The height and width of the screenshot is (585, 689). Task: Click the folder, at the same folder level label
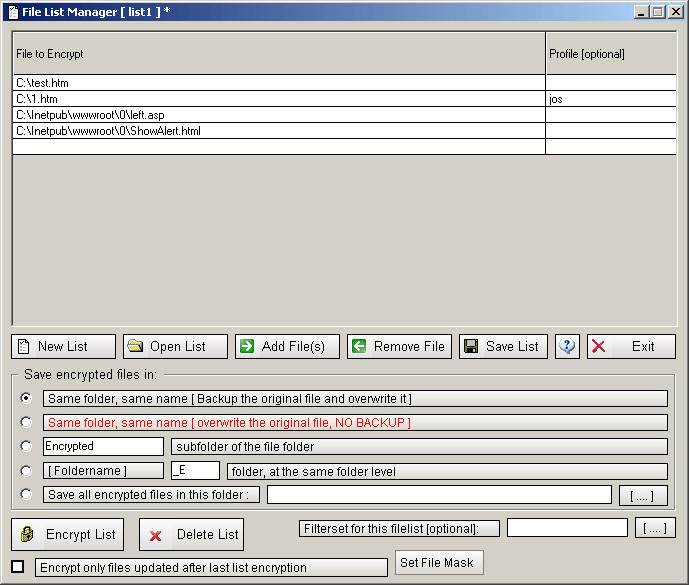447,471
